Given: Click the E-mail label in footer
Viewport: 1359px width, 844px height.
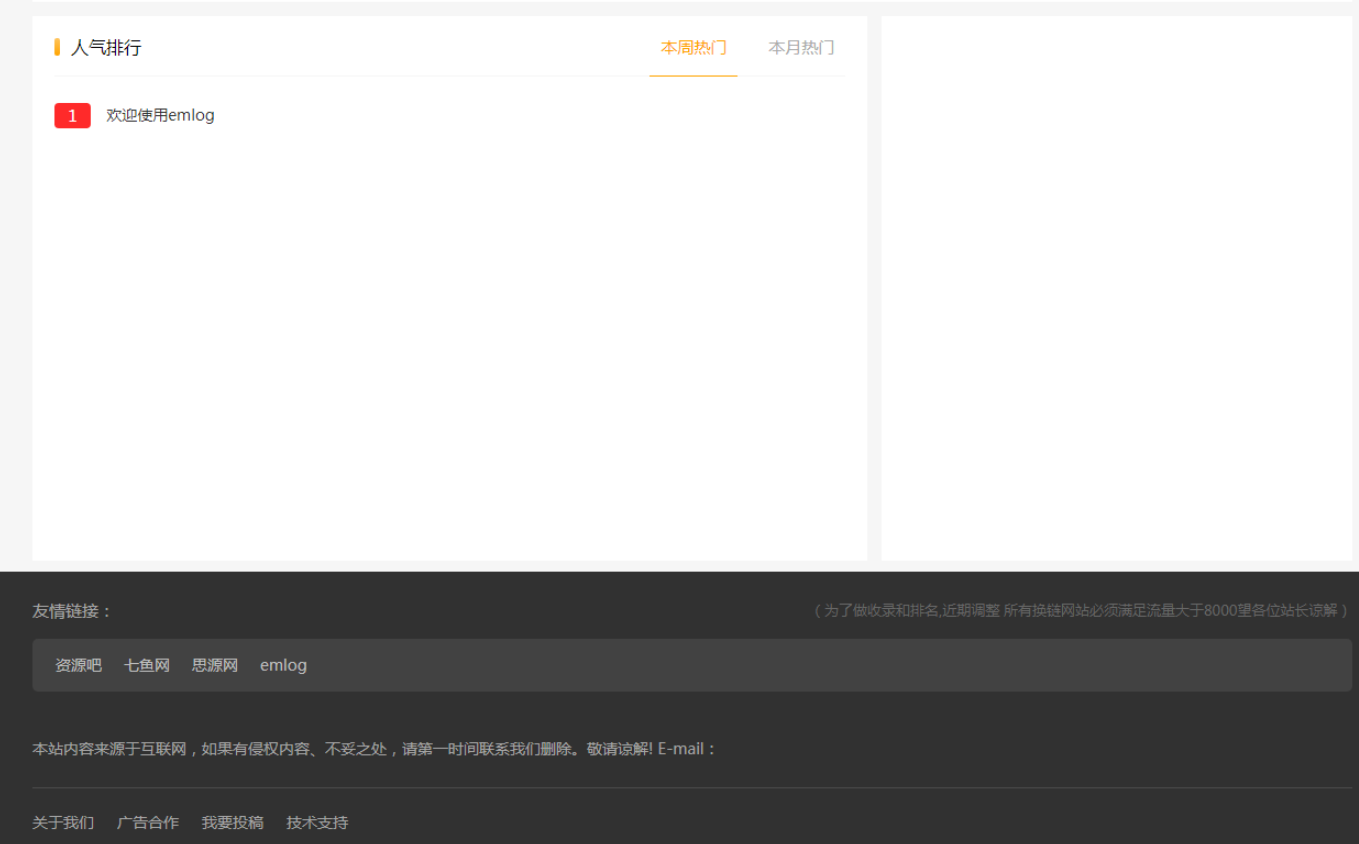Looking at the screenshot, I should pos(686,749).
